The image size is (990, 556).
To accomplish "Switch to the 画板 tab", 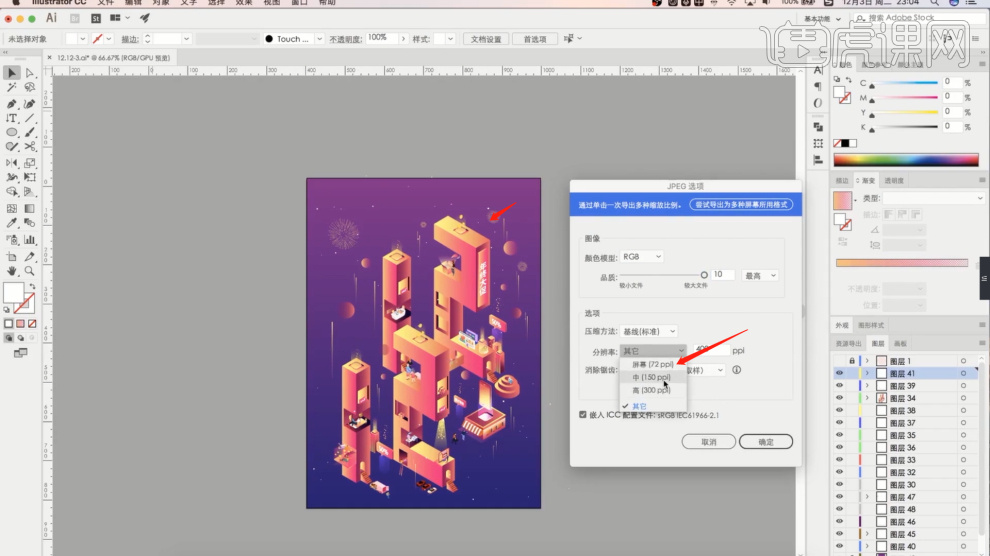I will click(900, 344).
